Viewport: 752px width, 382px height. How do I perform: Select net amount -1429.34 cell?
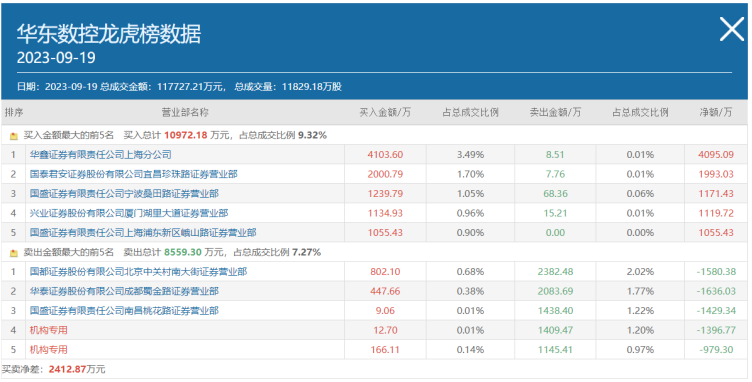716,311
